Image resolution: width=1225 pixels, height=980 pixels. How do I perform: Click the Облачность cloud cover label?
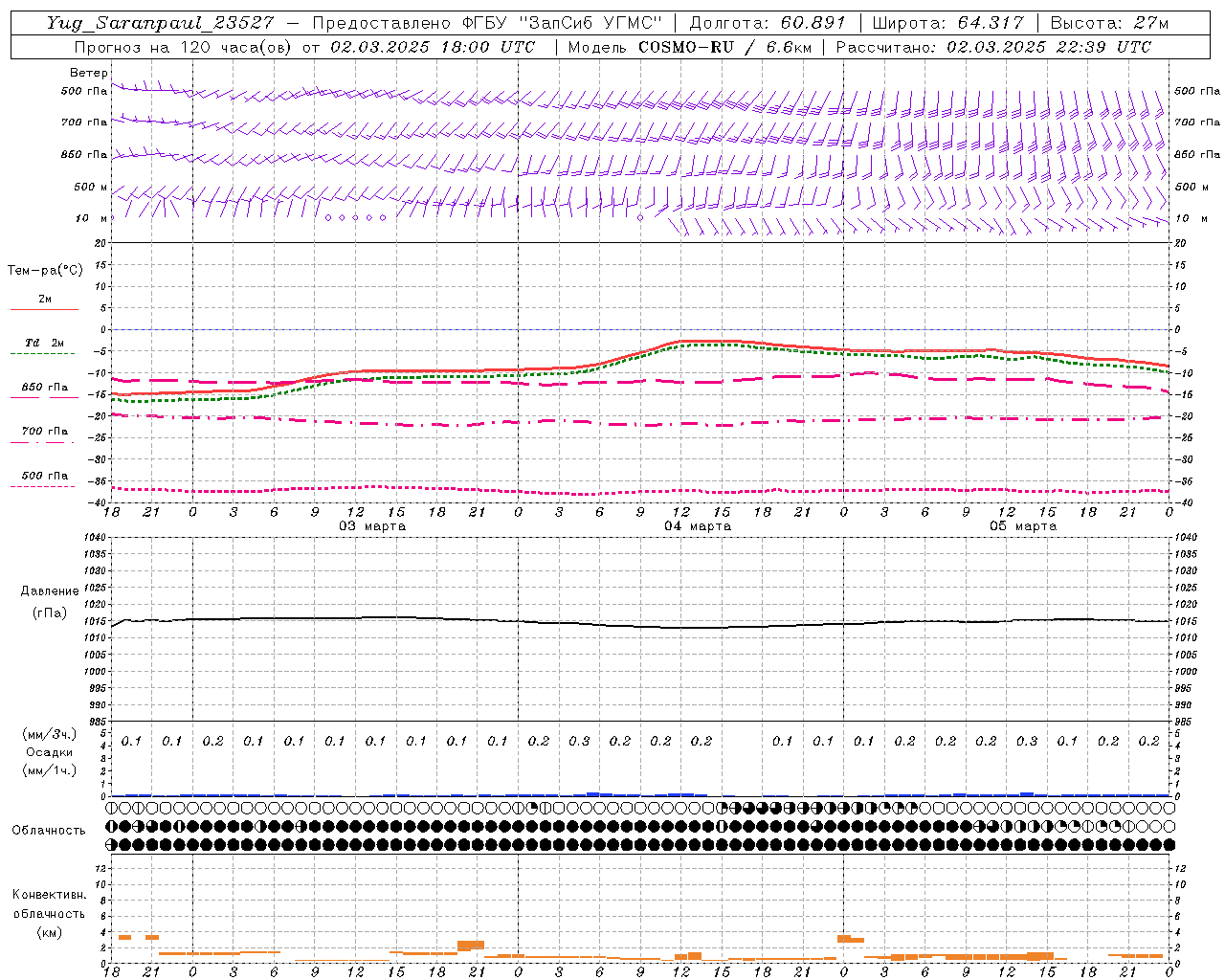tap(49, 831)
